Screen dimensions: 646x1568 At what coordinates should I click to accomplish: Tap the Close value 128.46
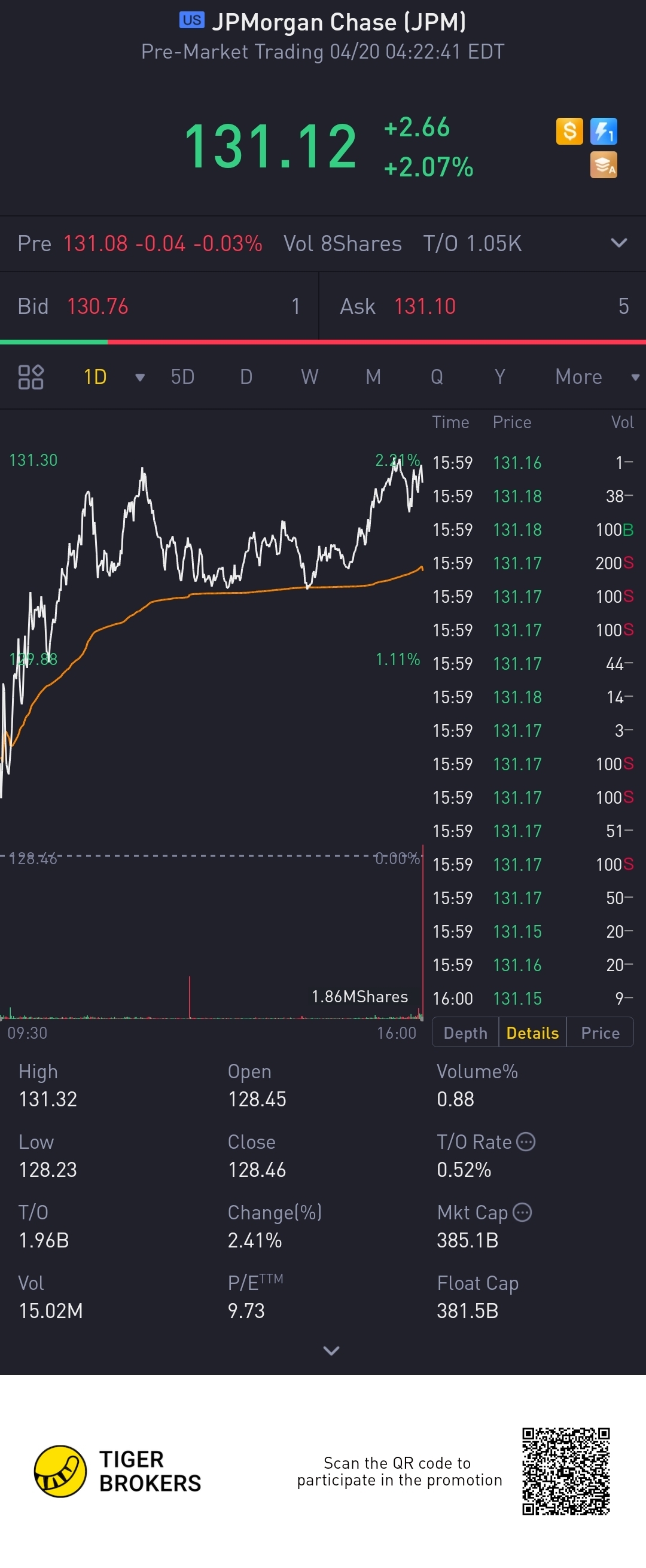click(x=257, y=1170)
